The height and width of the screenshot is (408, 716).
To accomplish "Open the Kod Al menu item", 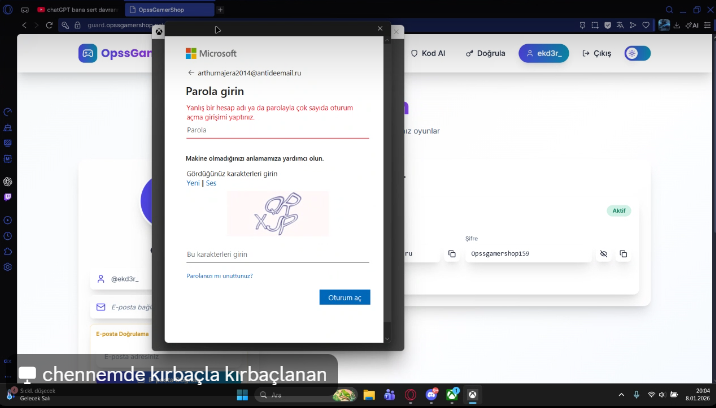I will 428,53.
